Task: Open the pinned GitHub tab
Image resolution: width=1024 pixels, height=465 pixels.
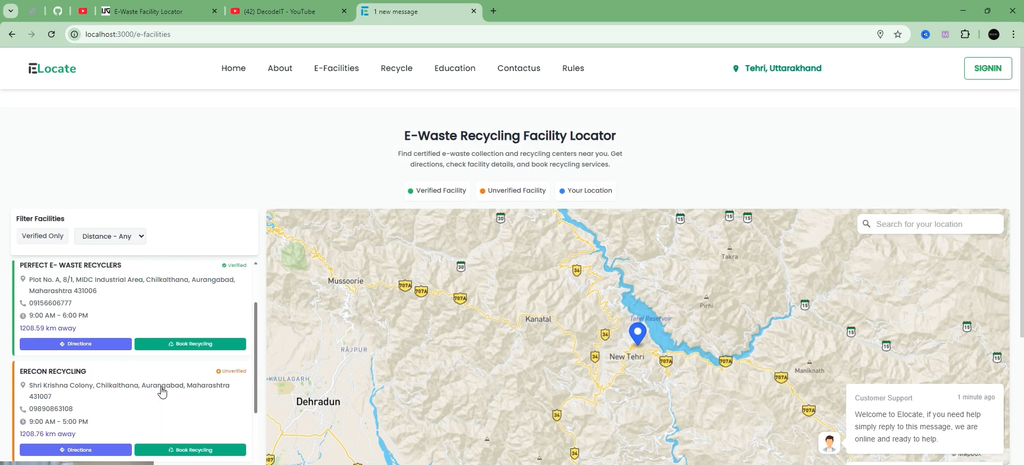Action: coord(57,11)
